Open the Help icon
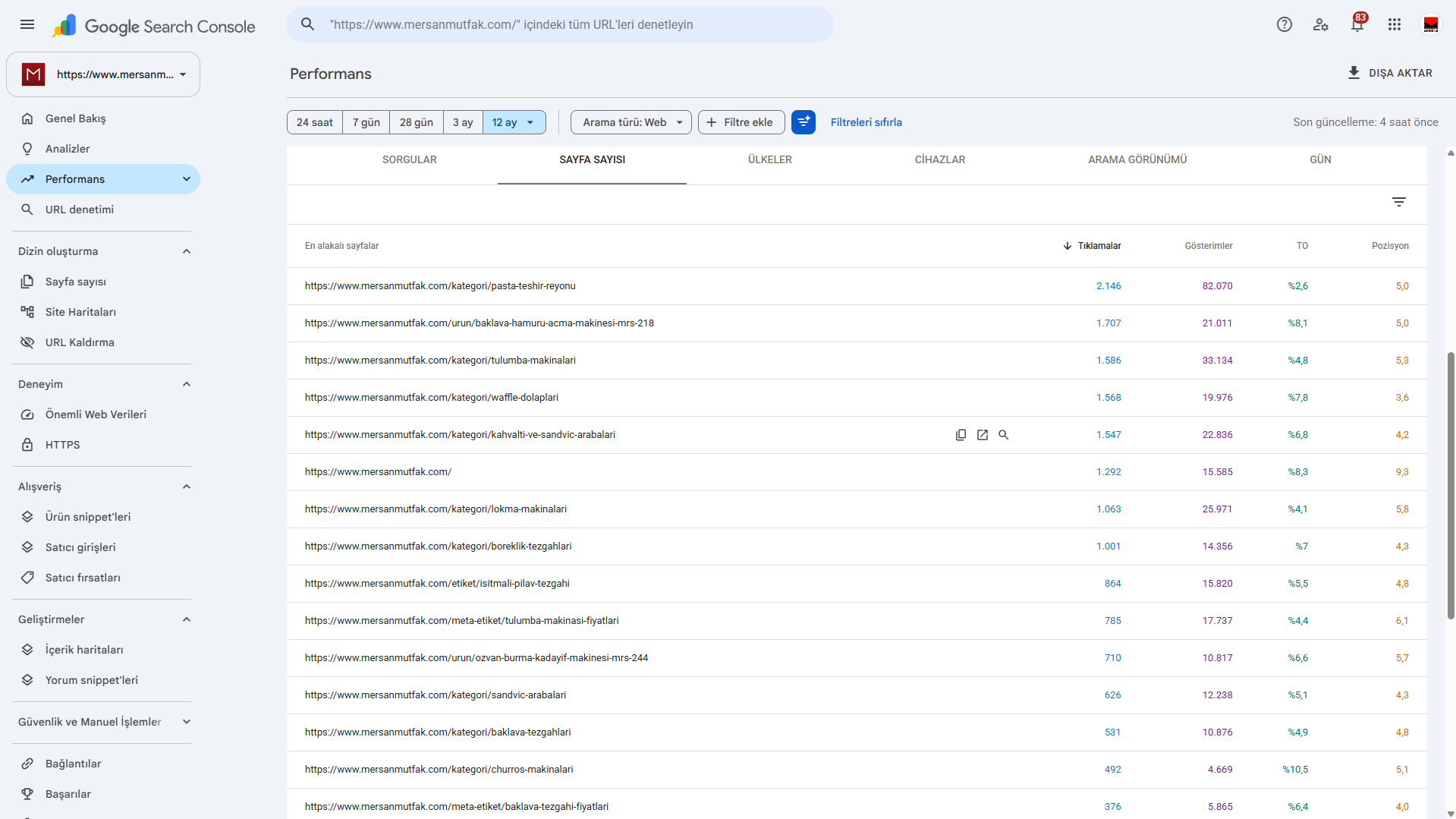Screen dimensions: 1456x819 point(1285,24)
